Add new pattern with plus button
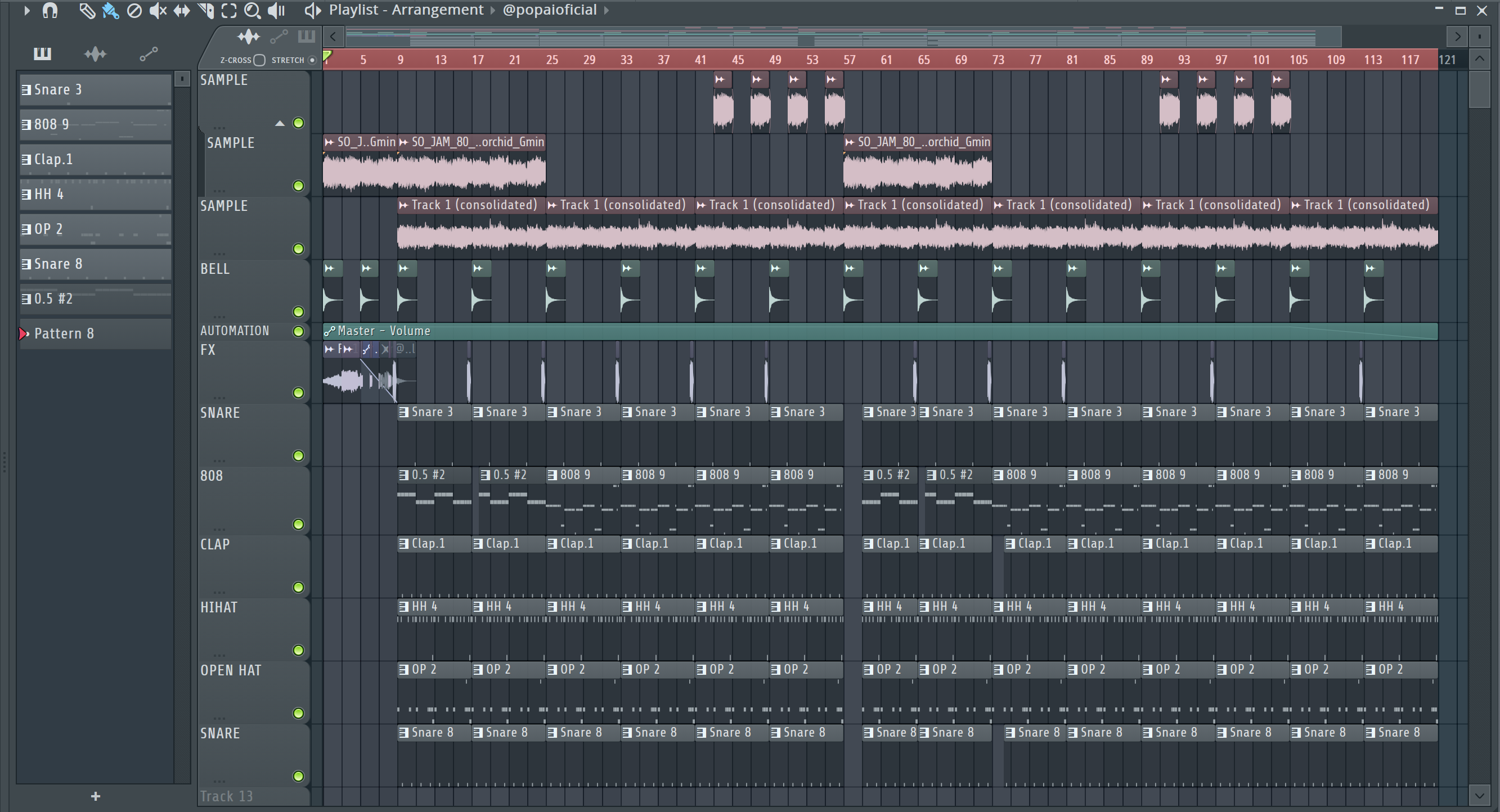This screenshot has width=1500, height=812. tap(96, 796)
